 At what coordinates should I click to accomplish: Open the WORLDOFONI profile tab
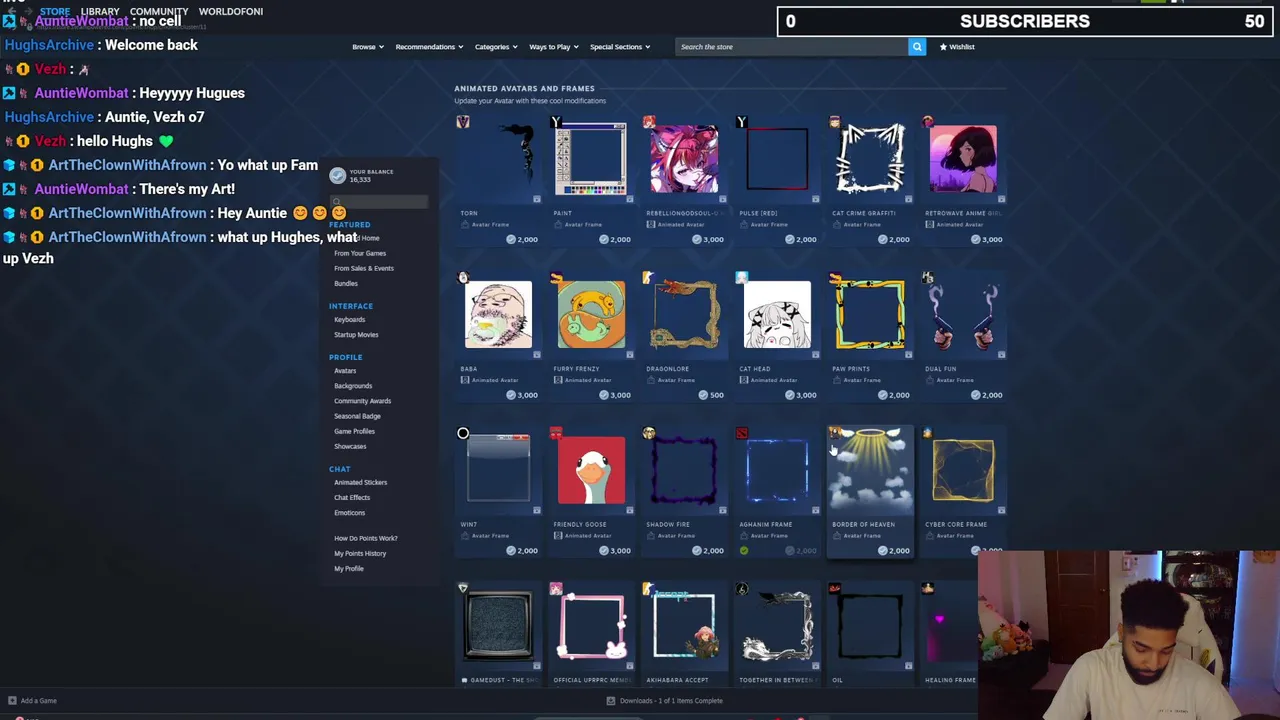231,11
